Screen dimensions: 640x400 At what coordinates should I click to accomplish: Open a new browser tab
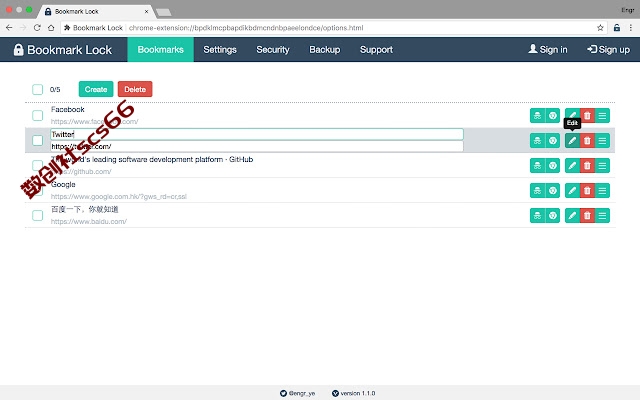164,12
